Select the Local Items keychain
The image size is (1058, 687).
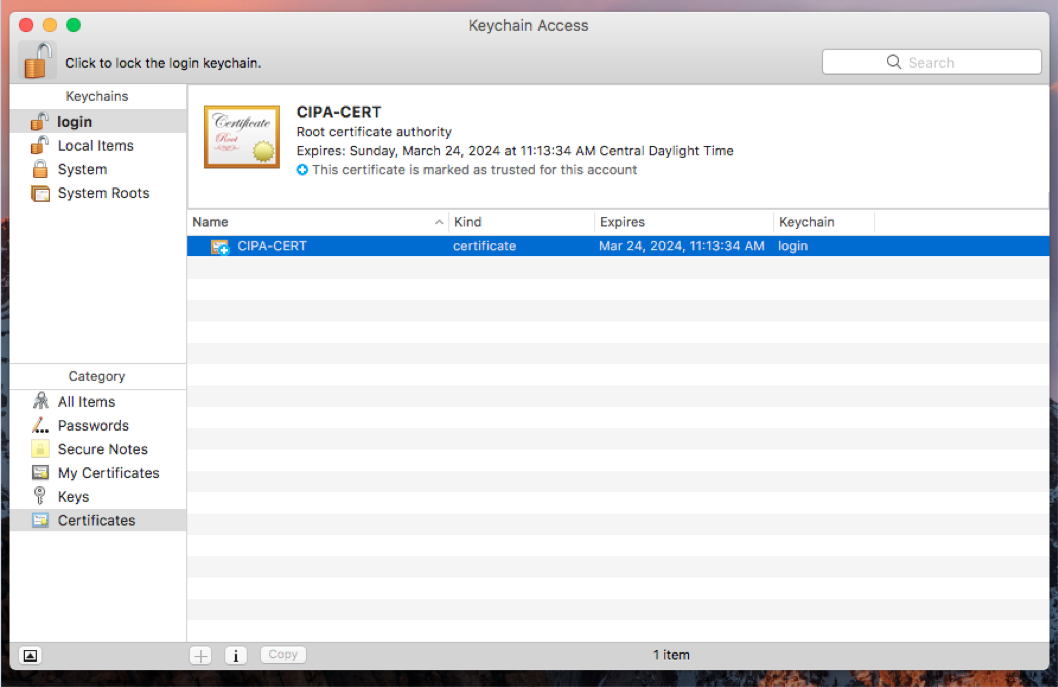click(x=95, y=146)
